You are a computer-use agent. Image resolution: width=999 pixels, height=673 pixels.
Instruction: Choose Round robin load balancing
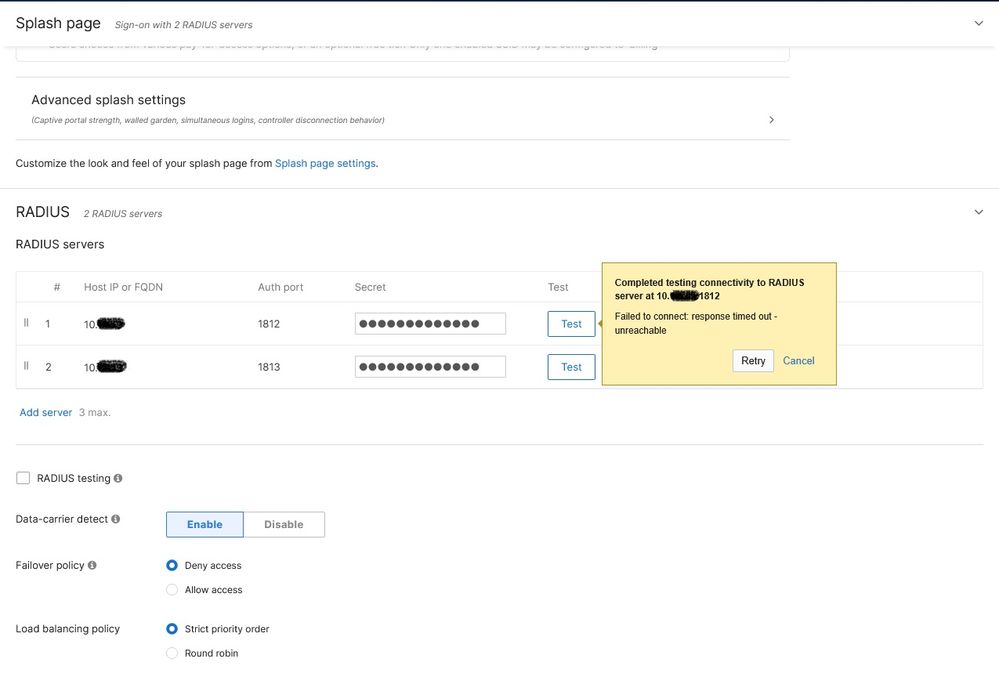tap(172, 653)
